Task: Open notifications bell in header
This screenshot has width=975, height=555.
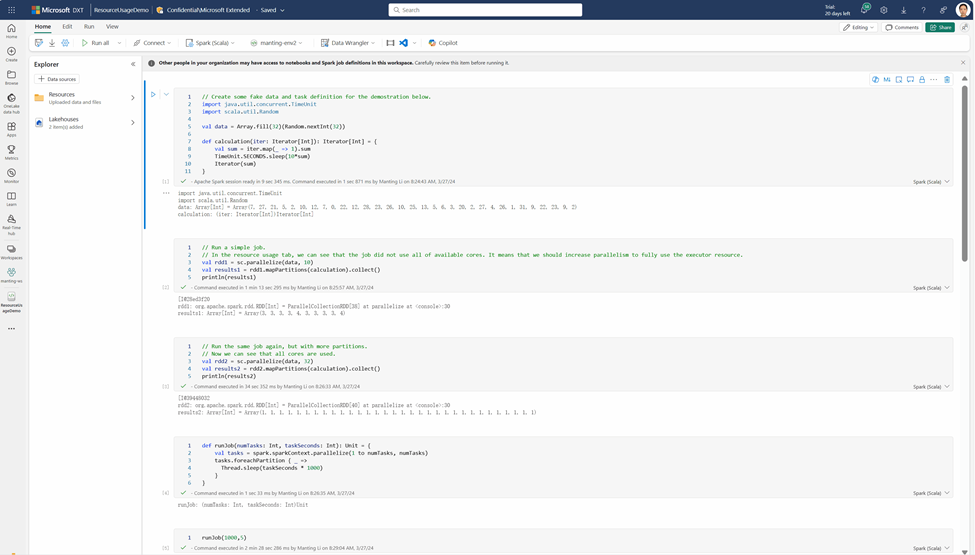Action: coord(864,10)
